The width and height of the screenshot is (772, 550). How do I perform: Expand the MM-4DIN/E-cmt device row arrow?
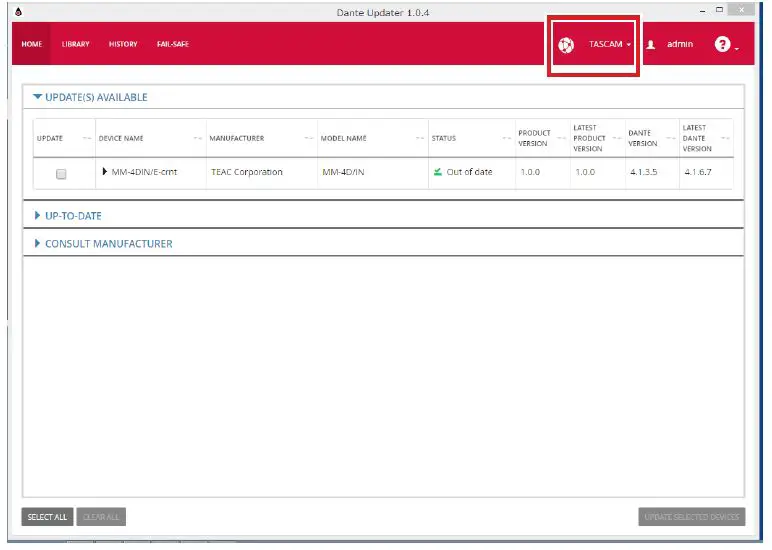(104, 171)
